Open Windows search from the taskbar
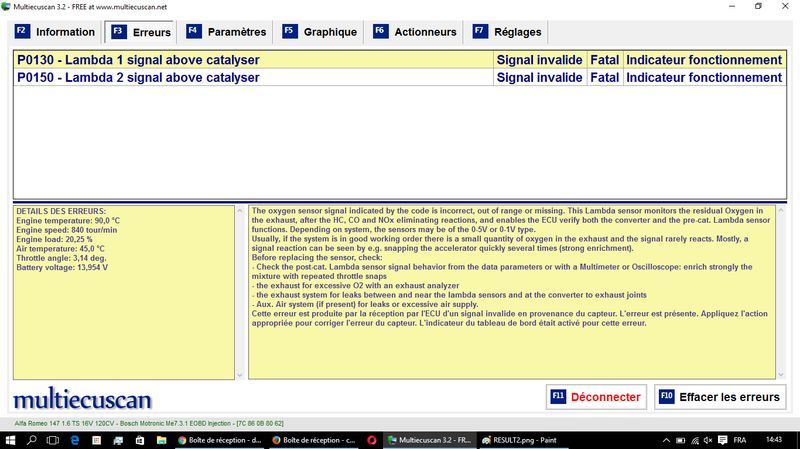This screenshot has height=449, width=800. tap(32, 440)
